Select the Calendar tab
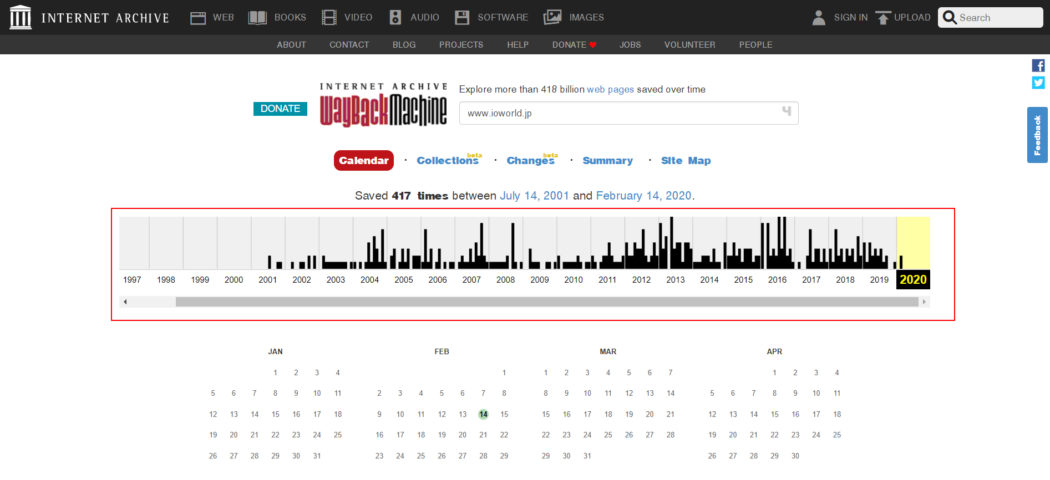The width and height of the screenshot is (1050, 480). pyautogui.click(x=364, y=161)
